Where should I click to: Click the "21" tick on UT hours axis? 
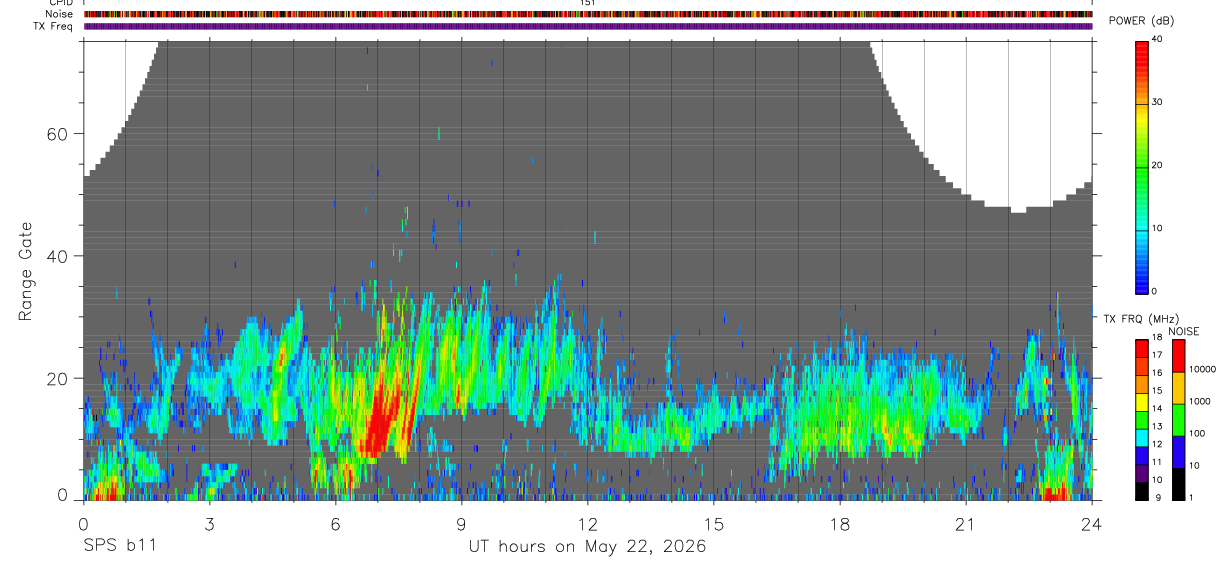[x=966, y=524]
